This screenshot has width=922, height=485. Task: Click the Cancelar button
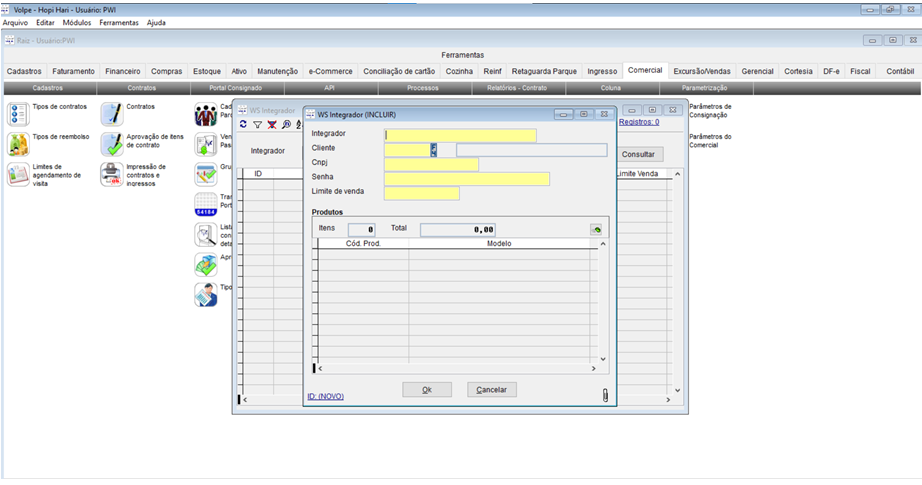tap(492, 390)
